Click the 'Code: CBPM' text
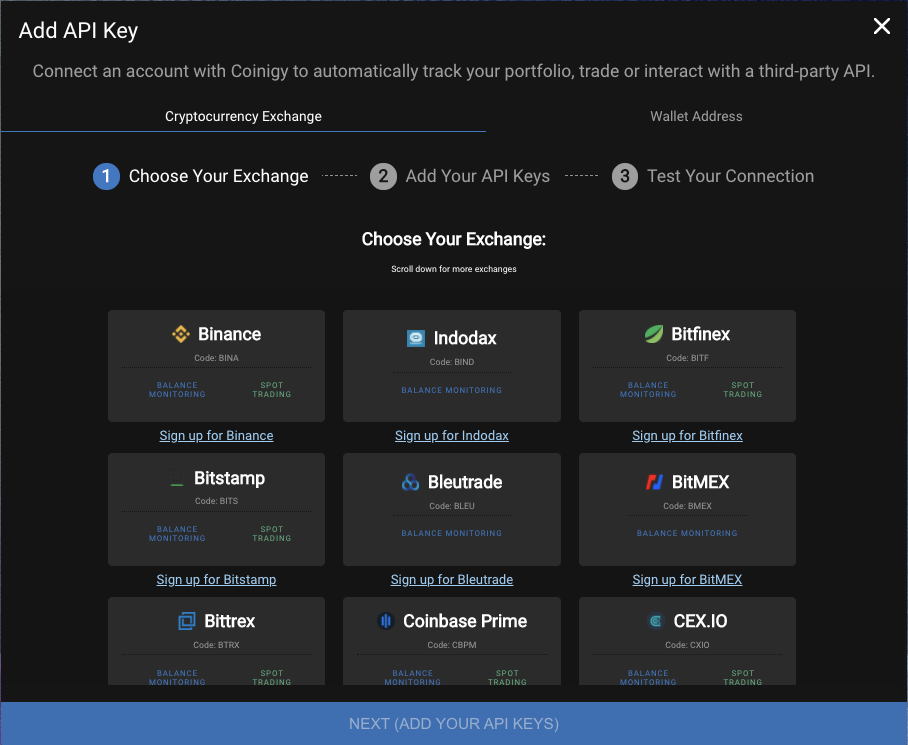 (452, 645)
